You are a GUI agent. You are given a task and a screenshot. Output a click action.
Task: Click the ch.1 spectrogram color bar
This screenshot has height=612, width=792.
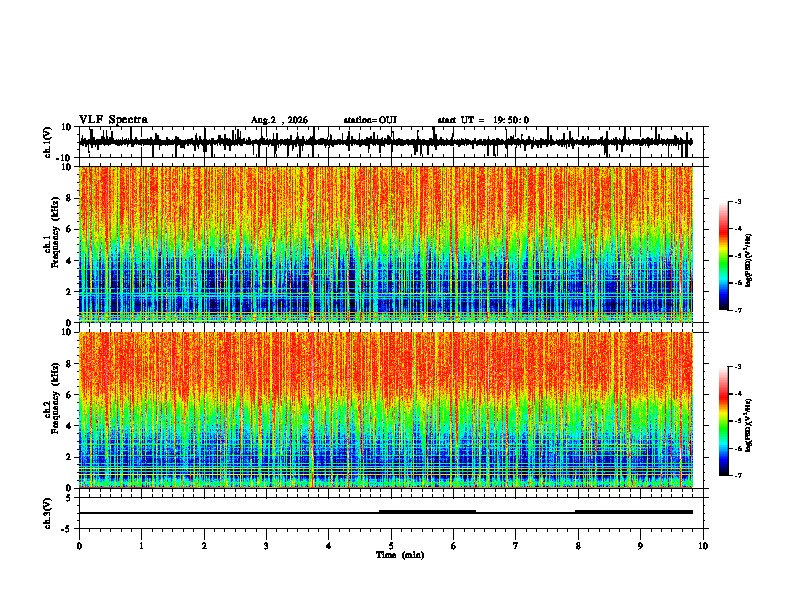click(x=723, y=256)
